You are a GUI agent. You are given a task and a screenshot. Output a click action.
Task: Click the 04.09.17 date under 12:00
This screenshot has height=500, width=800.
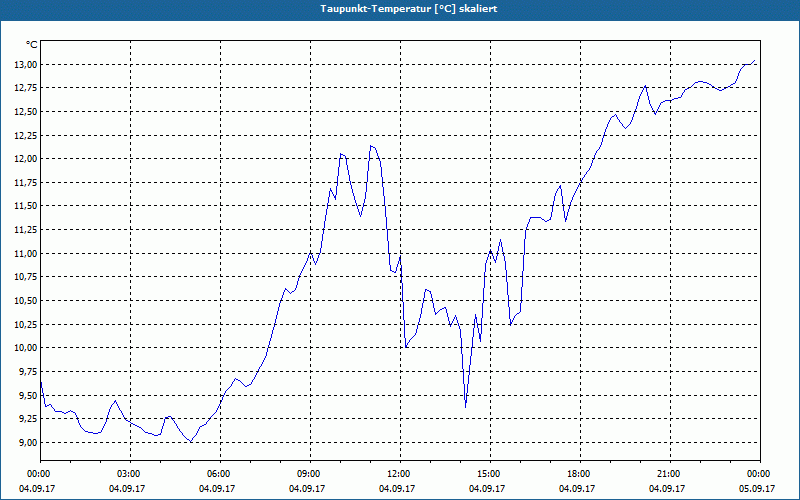pyautogui.click(x=397, y=489)
